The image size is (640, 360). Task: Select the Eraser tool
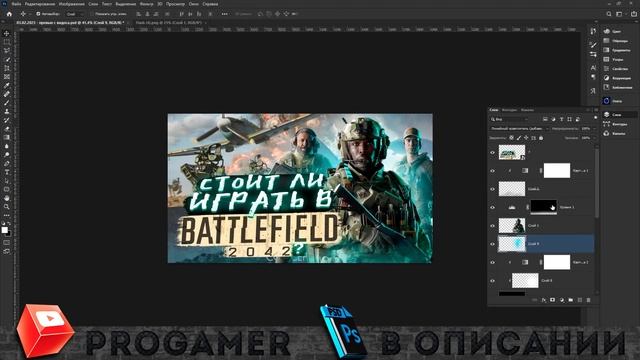pyautogui.click(x=7, y=129)
